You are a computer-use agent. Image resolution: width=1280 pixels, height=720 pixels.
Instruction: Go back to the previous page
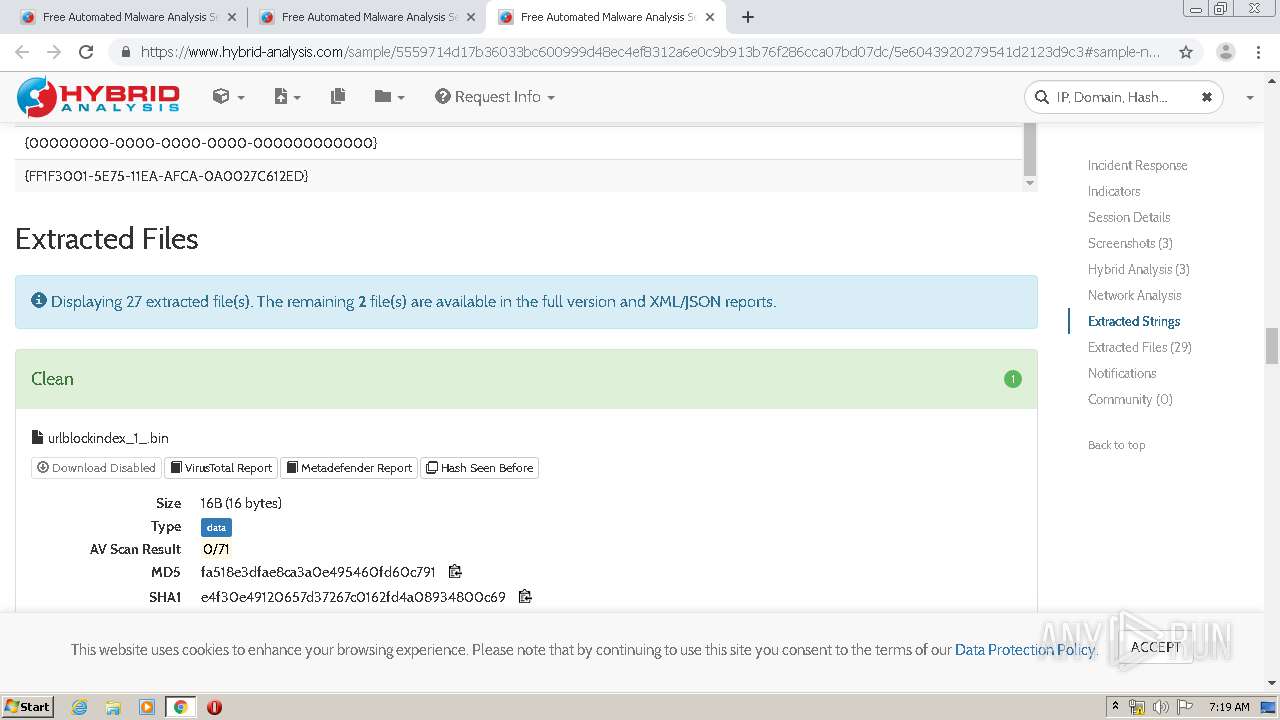[x=22, y=52]
